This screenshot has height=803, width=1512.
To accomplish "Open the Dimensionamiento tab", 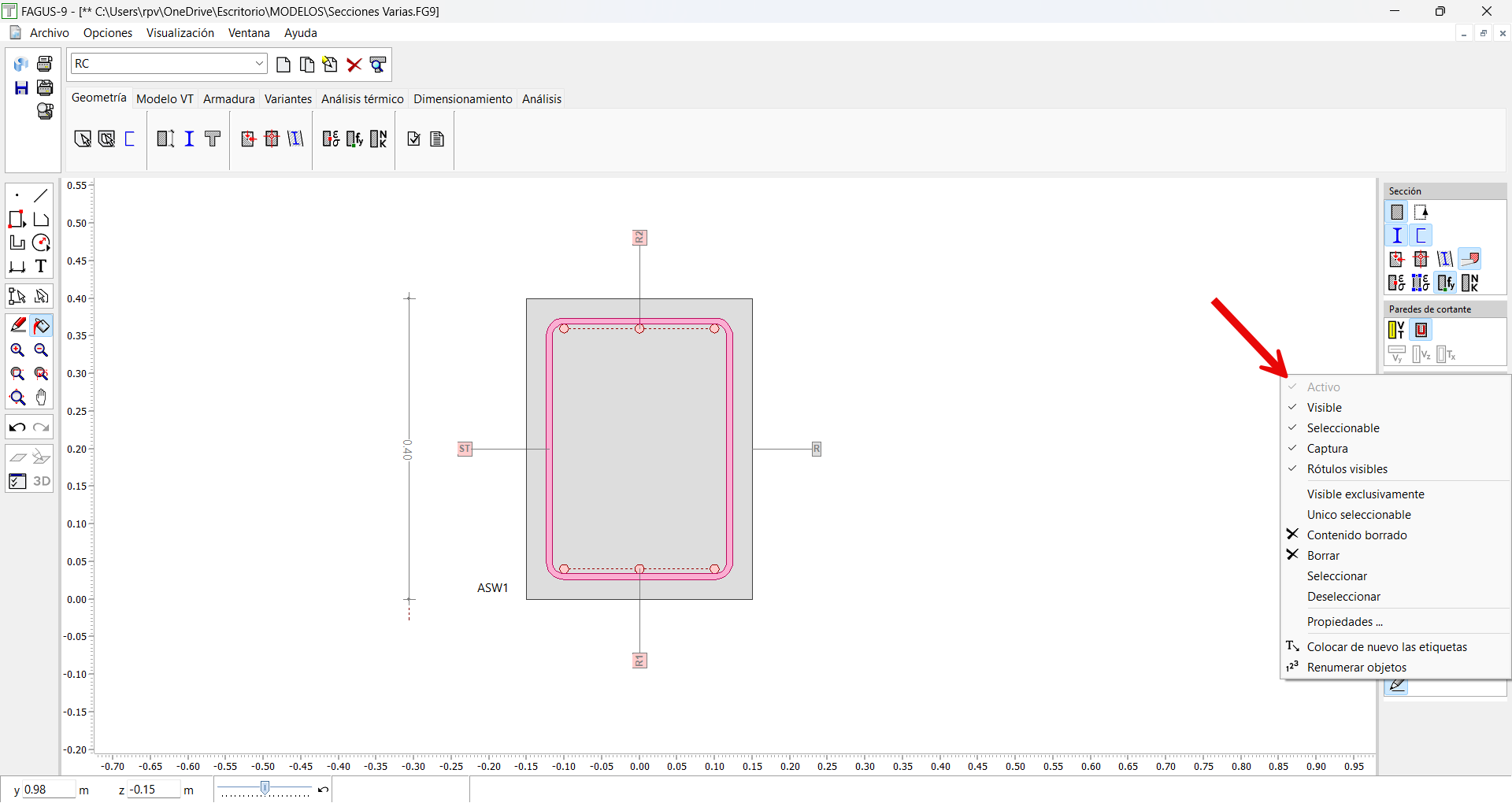I will 462,99.
